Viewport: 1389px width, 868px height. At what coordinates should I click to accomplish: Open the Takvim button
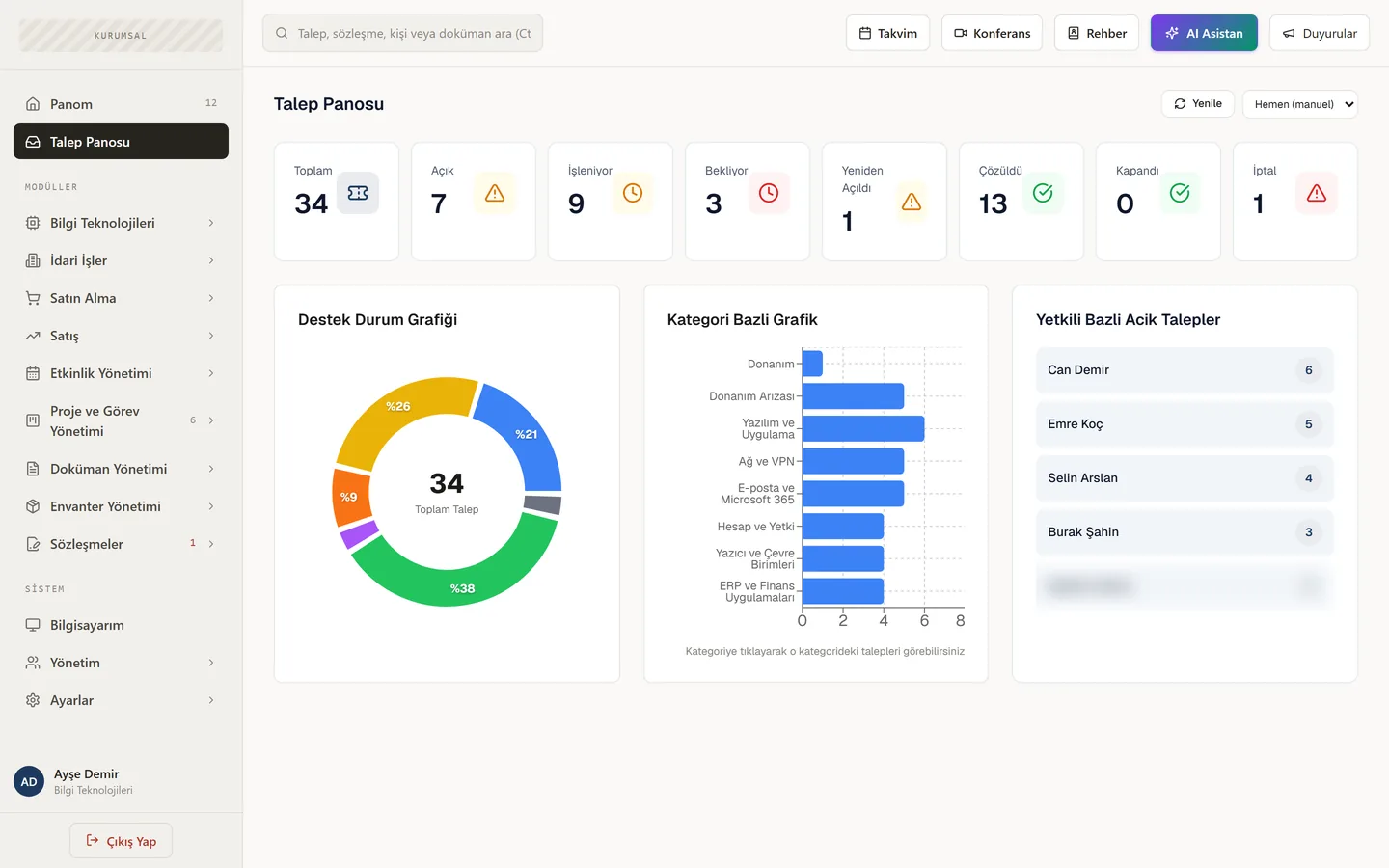tap(888, 33)
